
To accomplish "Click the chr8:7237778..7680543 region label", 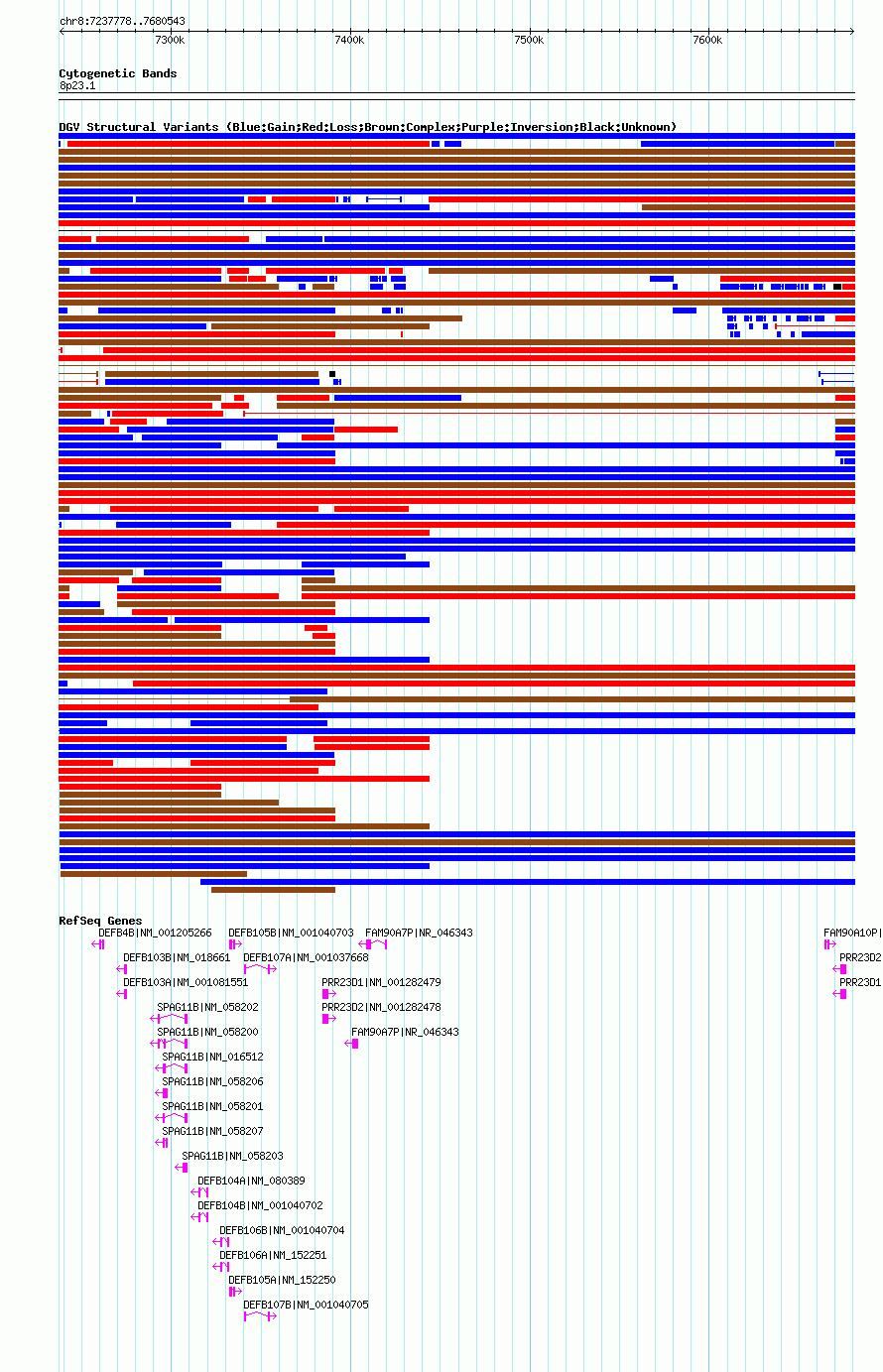I will click(122, 21).
